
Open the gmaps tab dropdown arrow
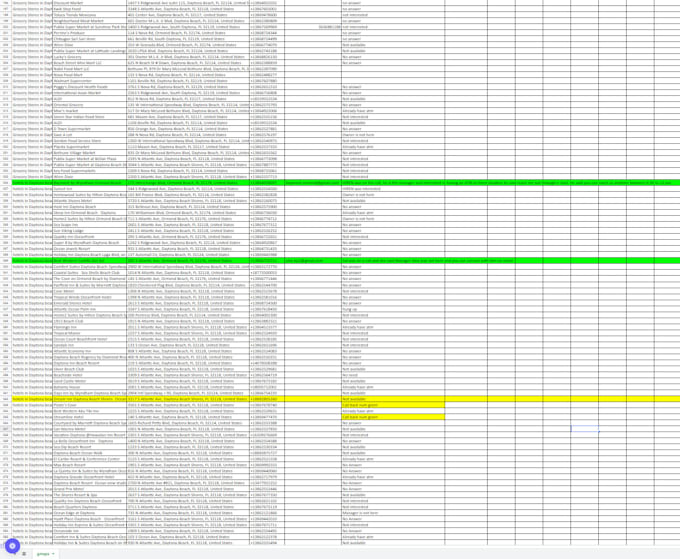(x=53, y=554)
